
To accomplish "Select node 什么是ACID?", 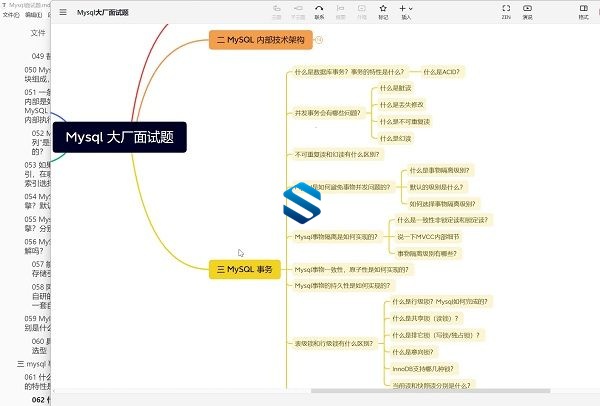I will click(441, 72).
